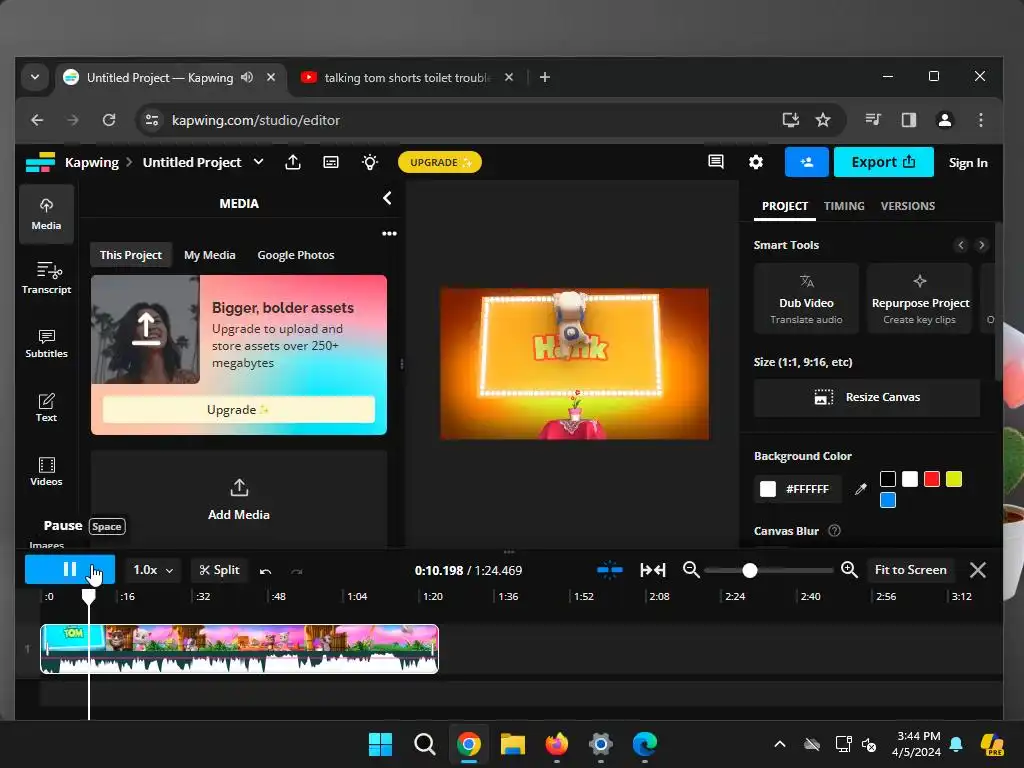The width and height of the screenshot is (1024, 768).
Task: Click Fit to Screen button
Action: [910, 570]
